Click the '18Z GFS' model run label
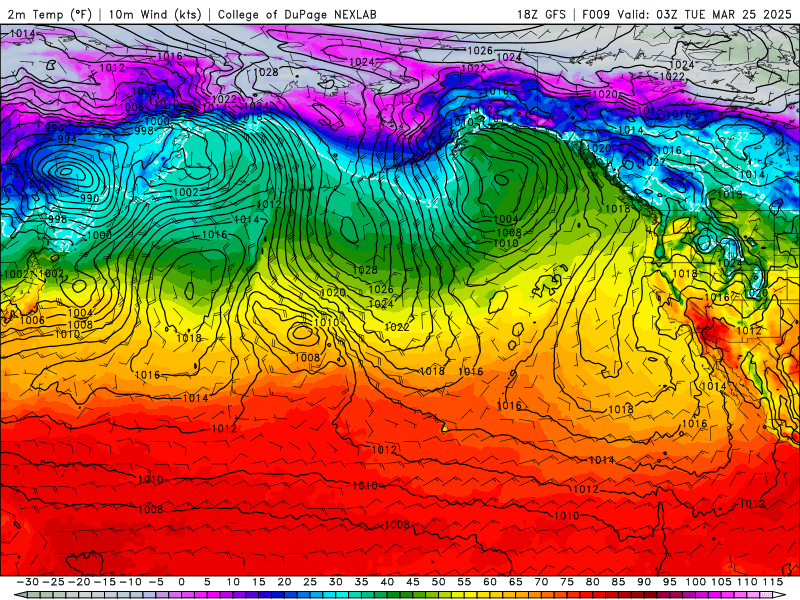 click(541, 14)
